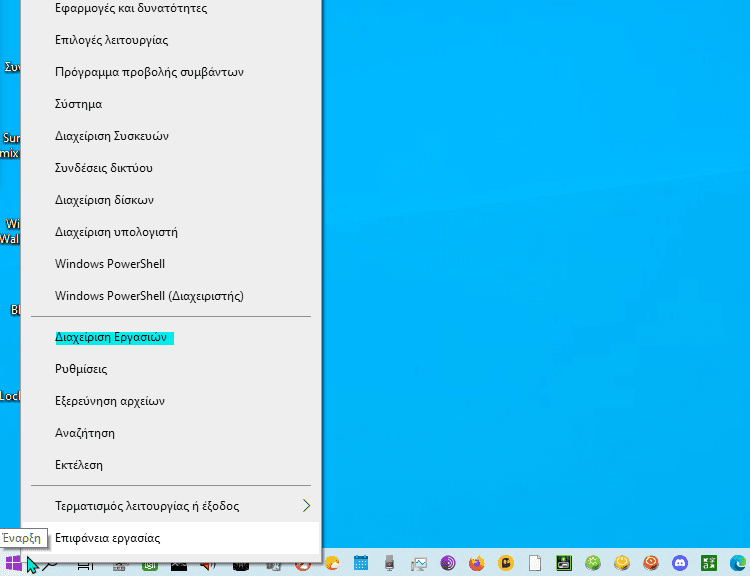
Task: Open the green-and-black device taskbar icon
Action: (564, 563)
